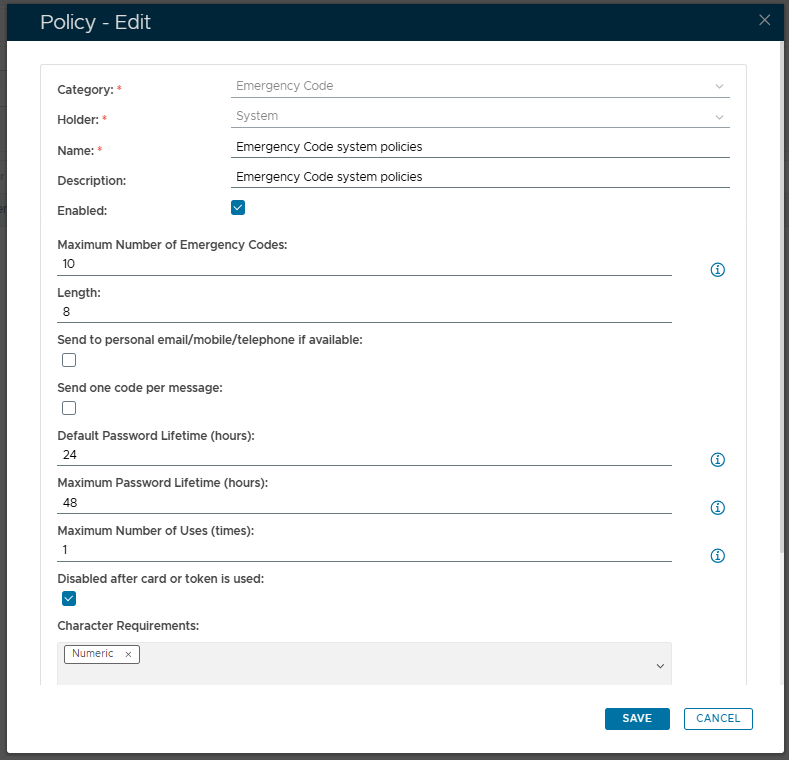Open the Category dropdown
The height and width of the screenshot is (760, 789).
coord(479,86)
